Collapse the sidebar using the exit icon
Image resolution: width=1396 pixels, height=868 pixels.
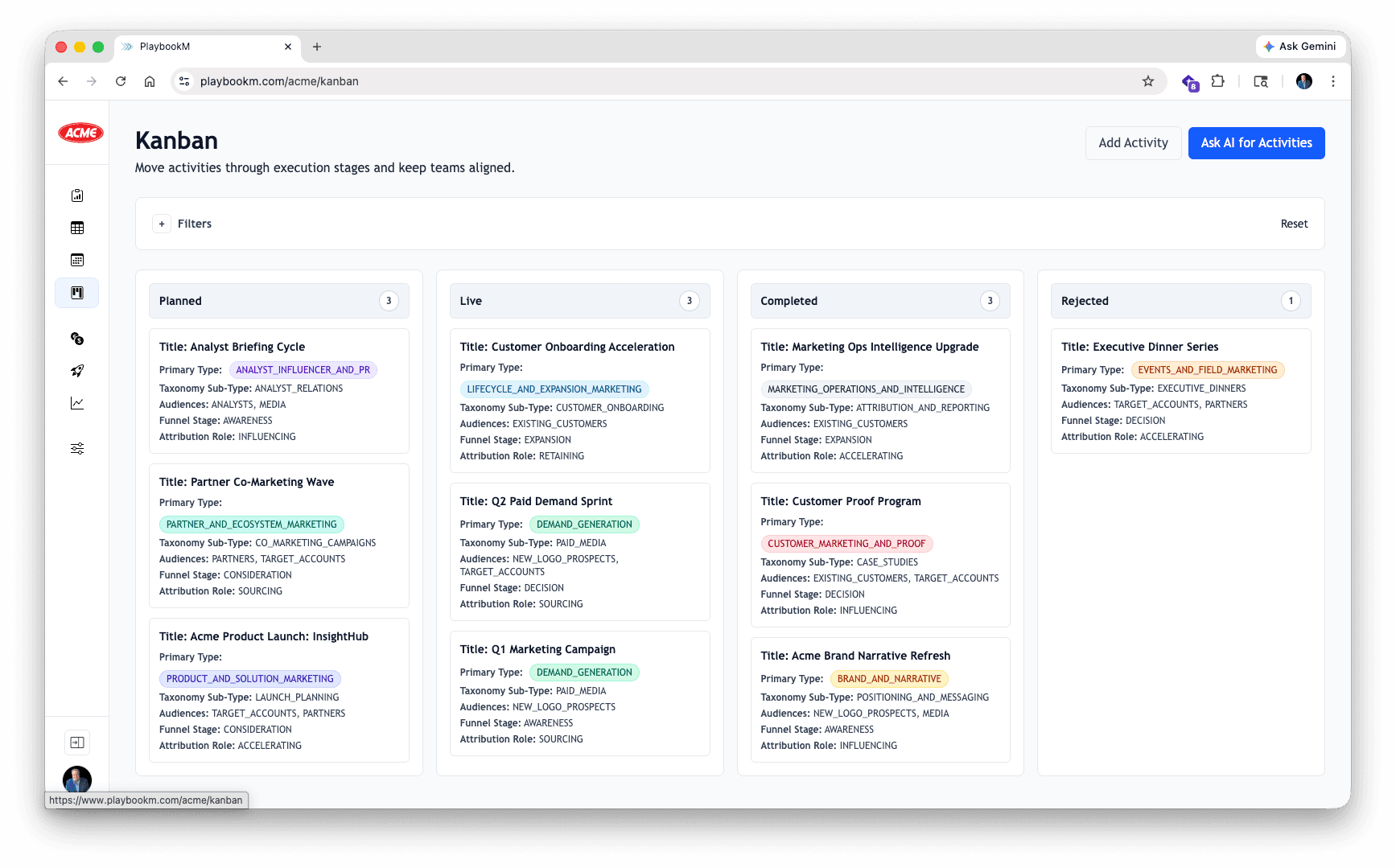click(76, 742)
